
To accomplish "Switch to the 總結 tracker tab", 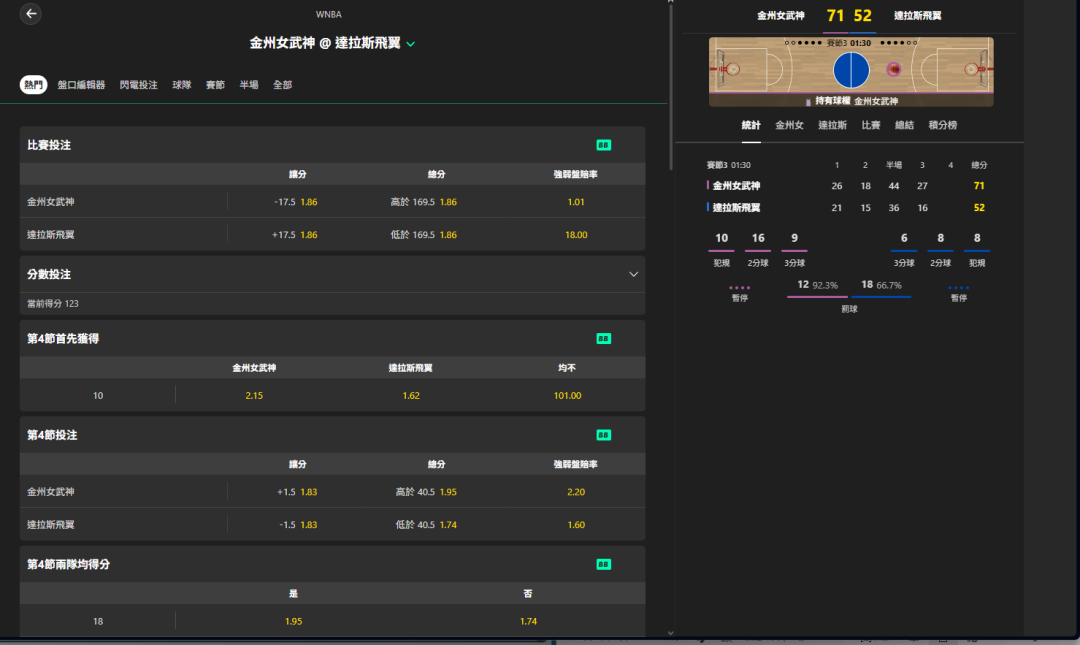I will click(904, 125).
